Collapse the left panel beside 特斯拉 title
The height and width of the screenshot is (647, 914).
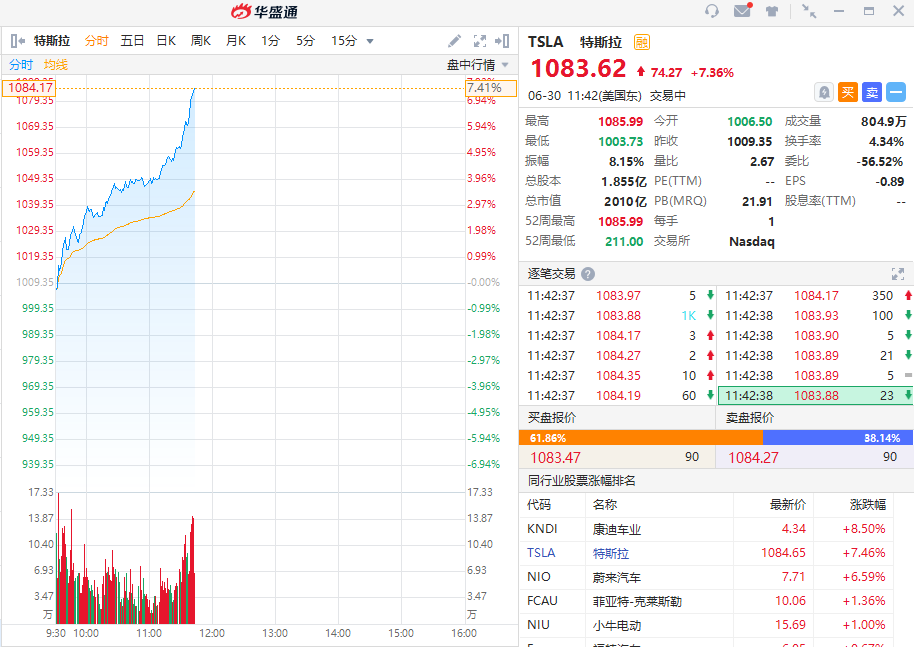pos(17,41)
